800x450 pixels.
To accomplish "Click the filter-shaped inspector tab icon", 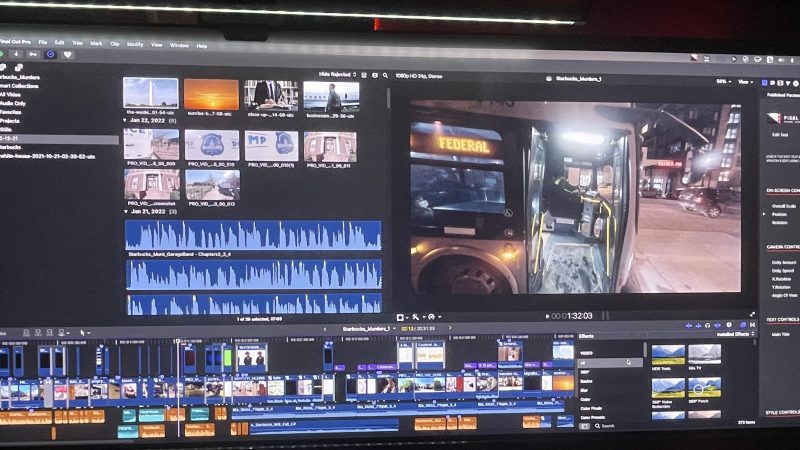I will tap(789, 83).
